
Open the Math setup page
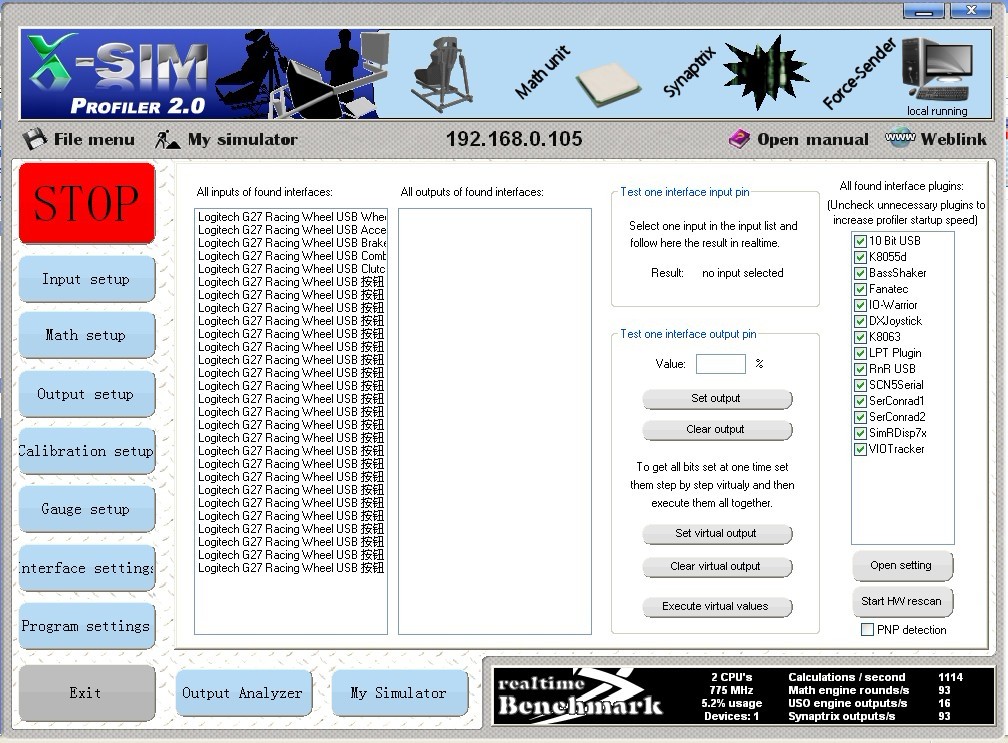pyautogui.click(x=87, y=336)
